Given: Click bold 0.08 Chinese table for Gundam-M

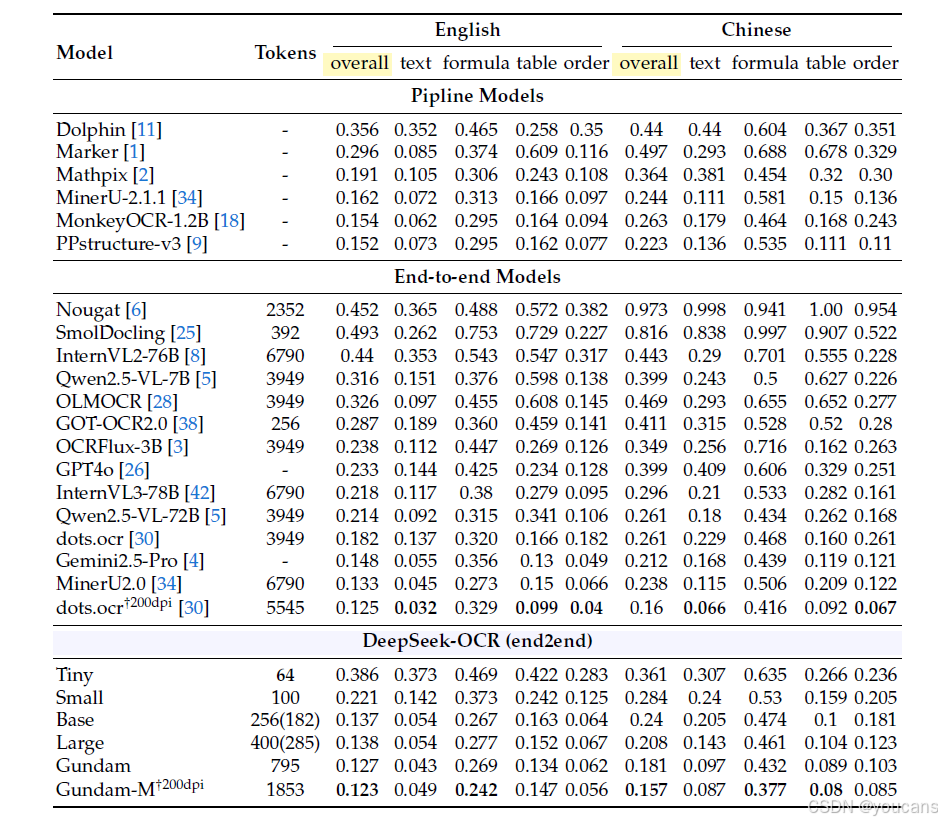Looking at the screenshot, I should [826, 790].
